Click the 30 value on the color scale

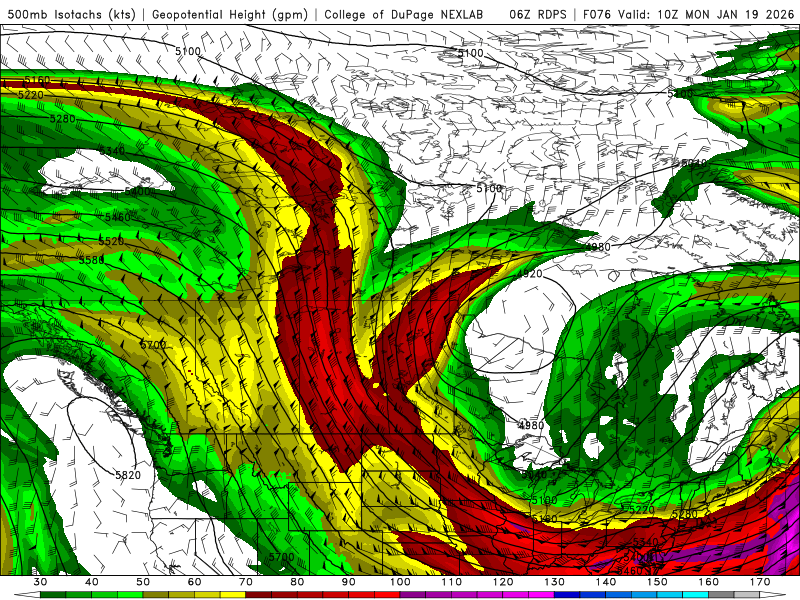[40, 582]
